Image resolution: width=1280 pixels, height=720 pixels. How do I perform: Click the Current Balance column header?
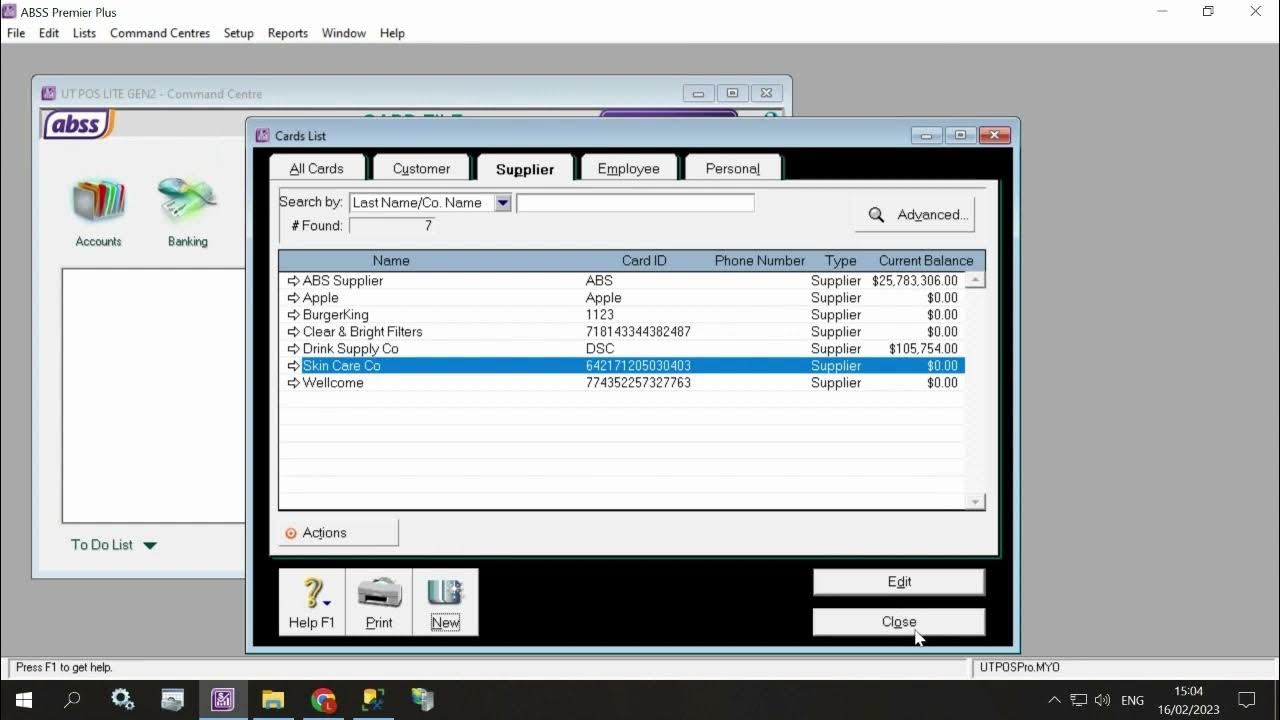tap(926, 261)
